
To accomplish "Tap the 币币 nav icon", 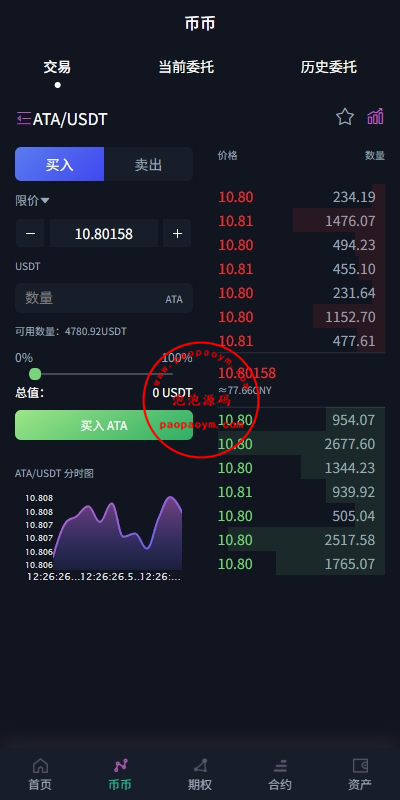I will (120, 766).
